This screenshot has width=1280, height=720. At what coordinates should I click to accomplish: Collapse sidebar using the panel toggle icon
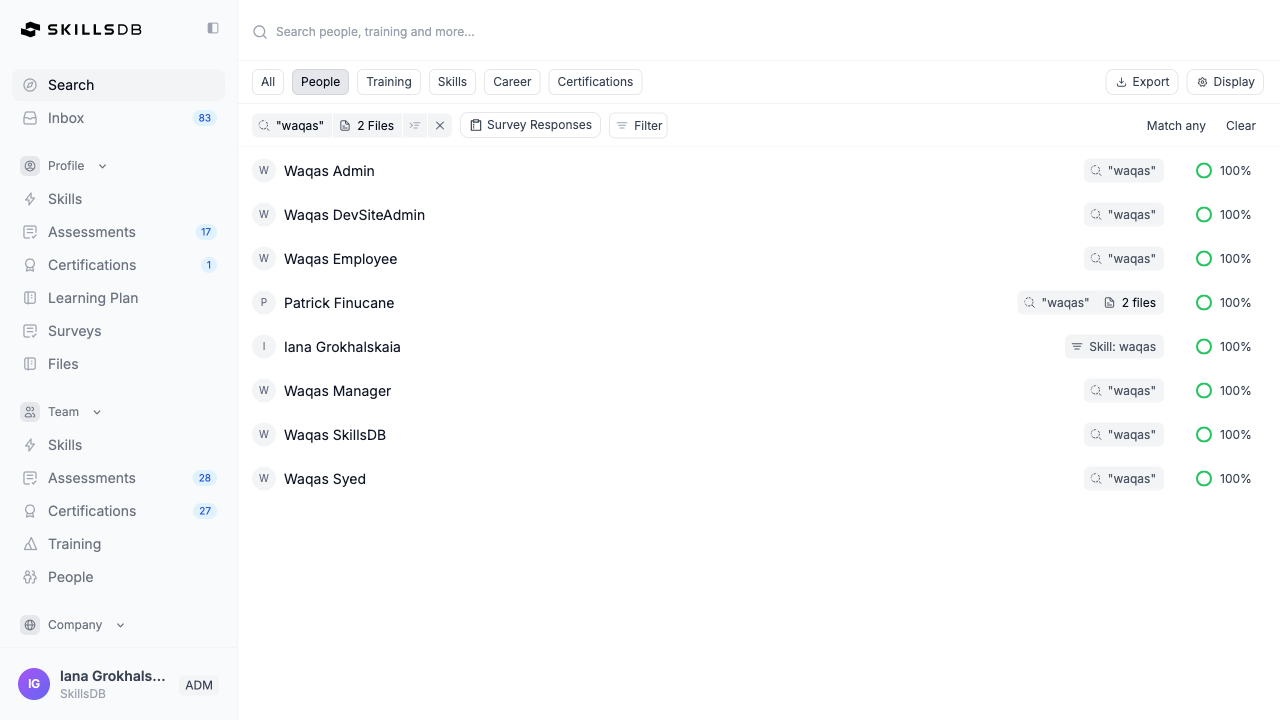pos(213,28)
